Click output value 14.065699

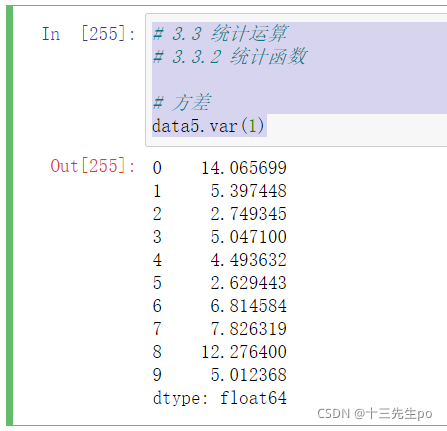click(244, 168)
